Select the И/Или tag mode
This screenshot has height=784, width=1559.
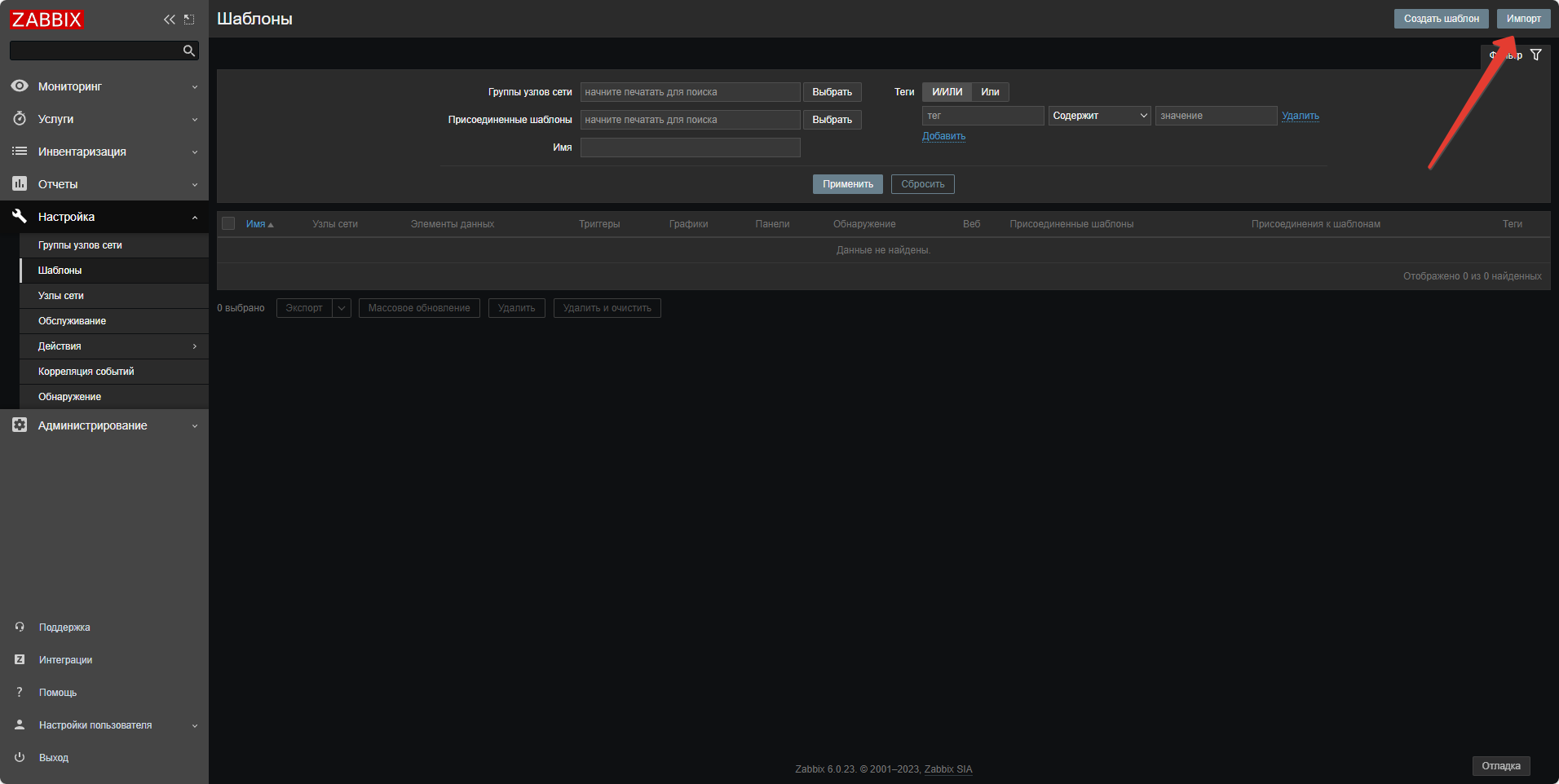(947, 92)
